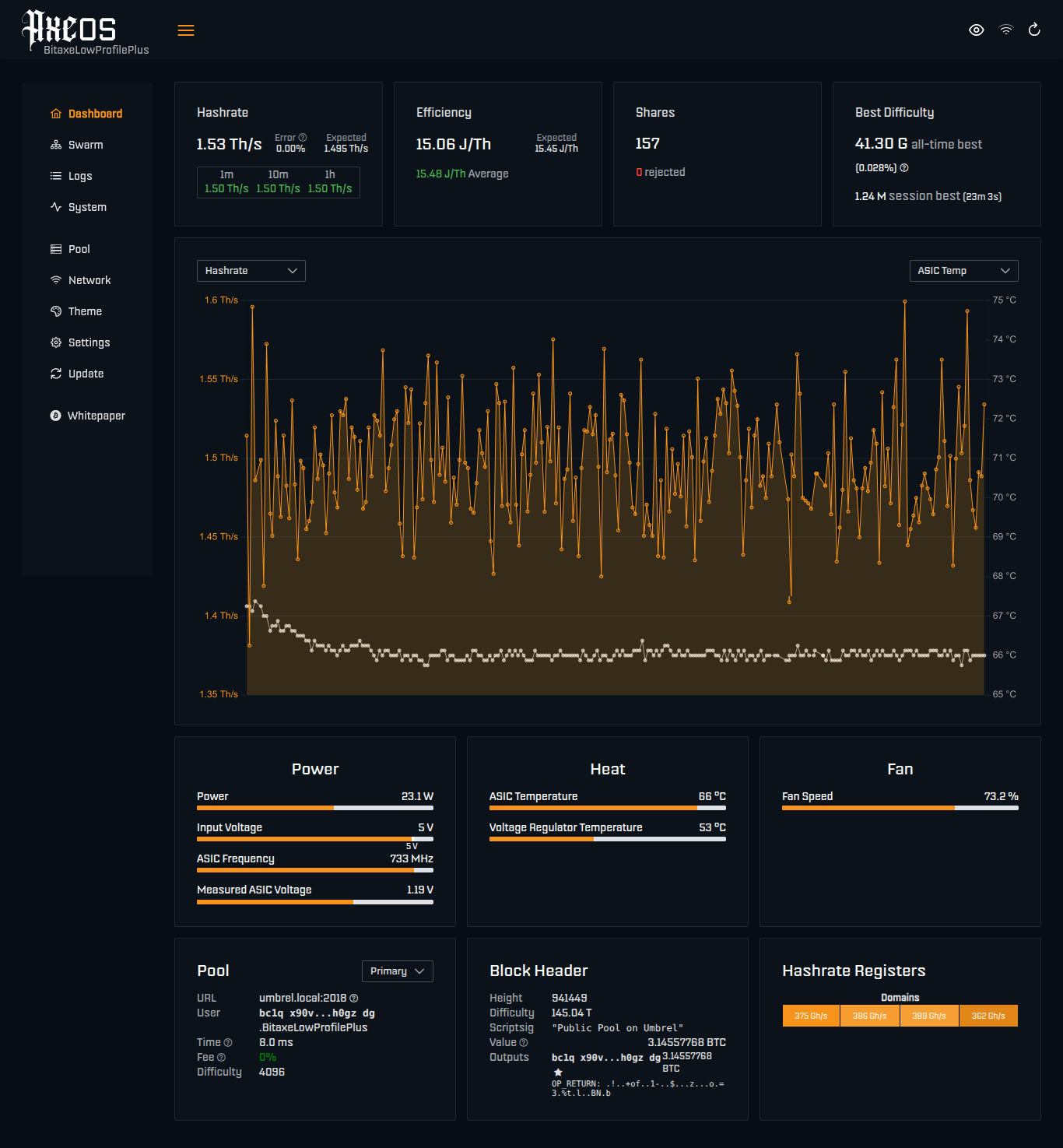The width and height of the screenshot is (1063, 1148).
Task: Click the help icon next to Time
Action: click(x=228, y=1042)
